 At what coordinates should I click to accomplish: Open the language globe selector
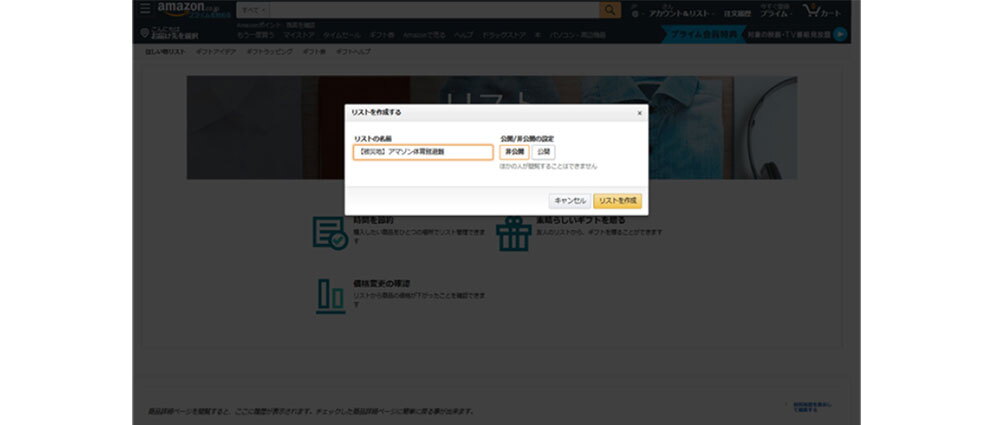[x=634, y=13]
